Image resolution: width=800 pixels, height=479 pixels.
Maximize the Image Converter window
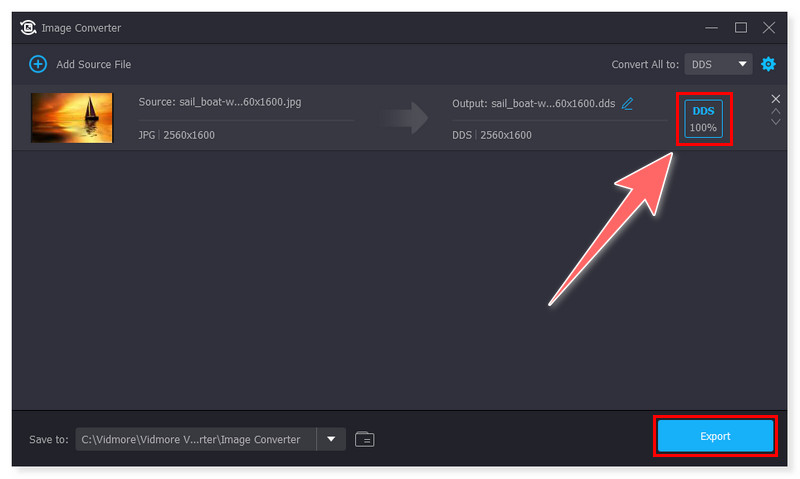click(741, 27)
